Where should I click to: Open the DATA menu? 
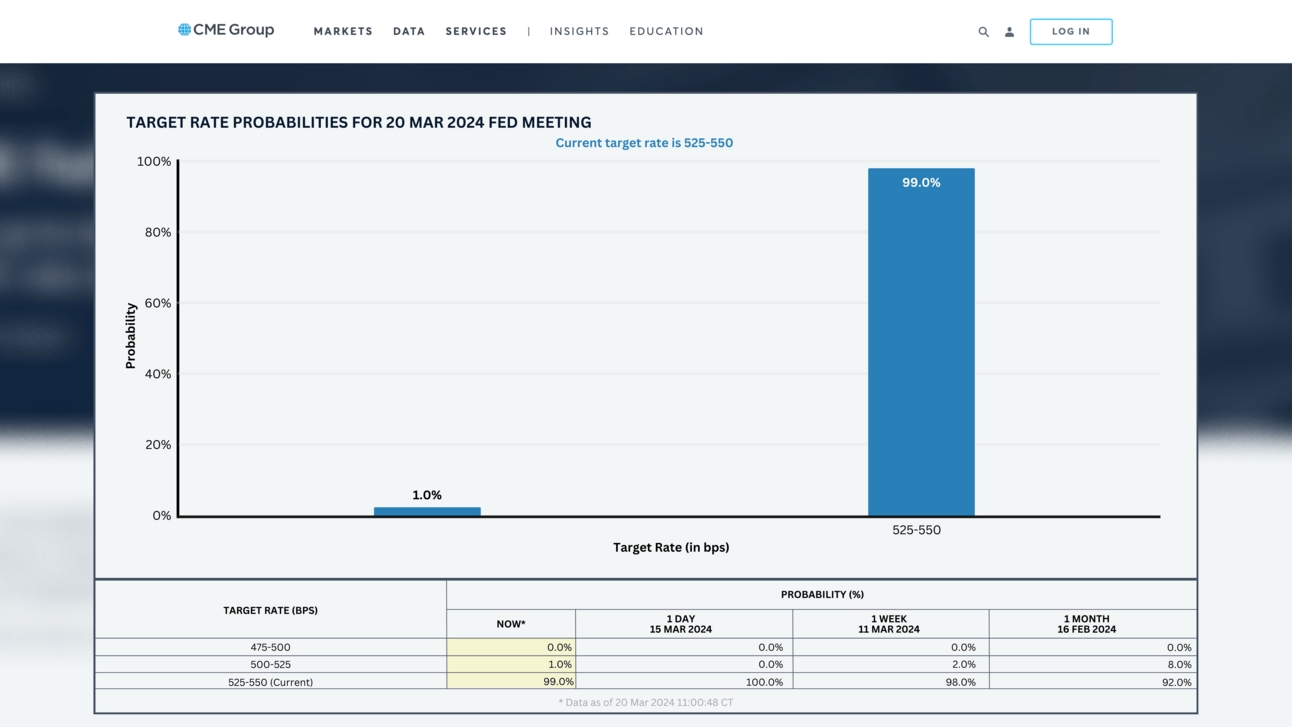pos(409,32)
